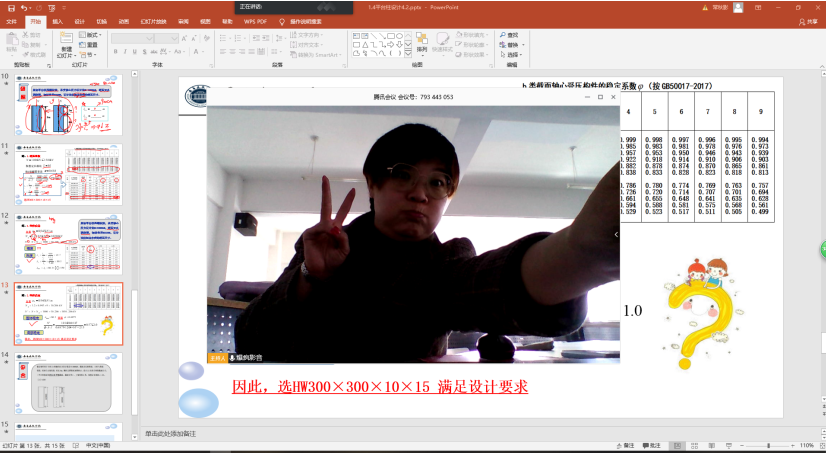This screenshot has height=453, width=826.
Task: Open the Customize Quick Access Toolbar dropdown
Action: 64,8
